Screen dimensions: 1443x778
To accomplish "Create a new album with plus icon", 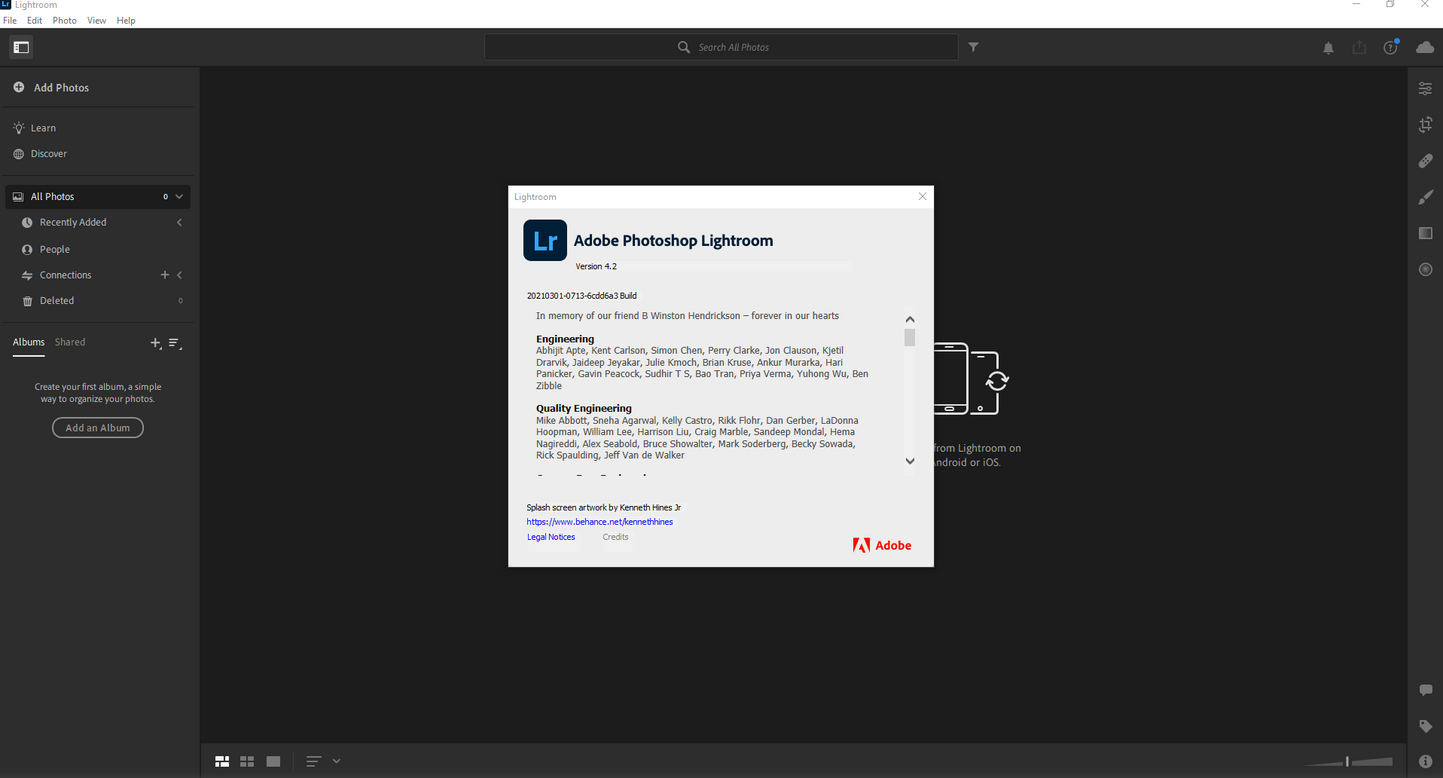I will [155, 343].
